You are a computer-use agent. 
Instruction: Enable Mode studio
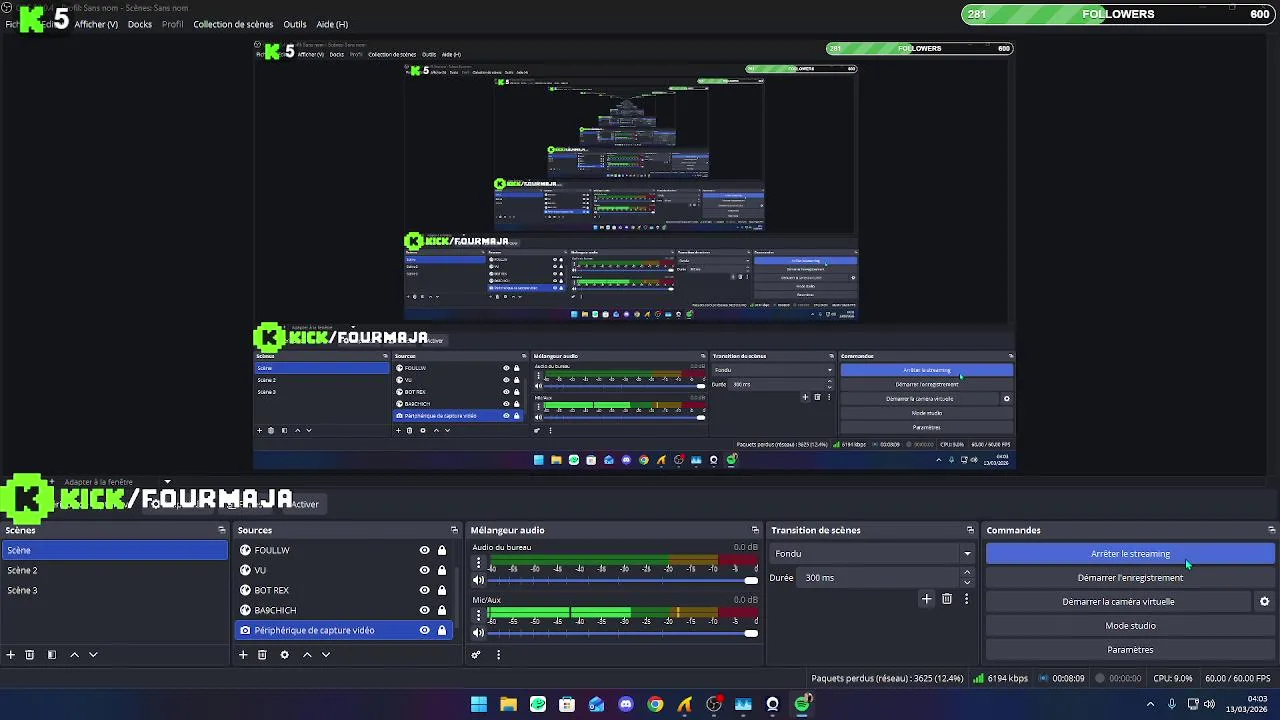1130,626
